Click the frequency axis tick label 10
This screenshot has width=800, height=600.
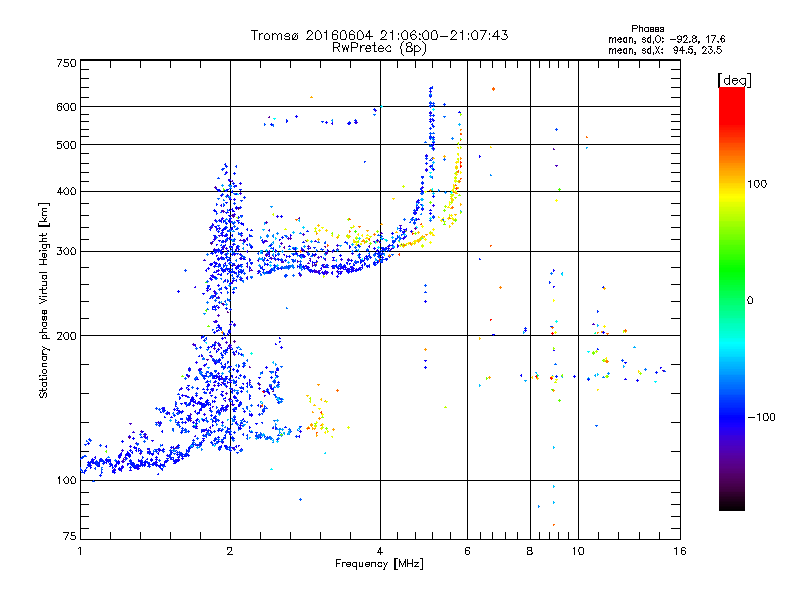tap(578, 551)
